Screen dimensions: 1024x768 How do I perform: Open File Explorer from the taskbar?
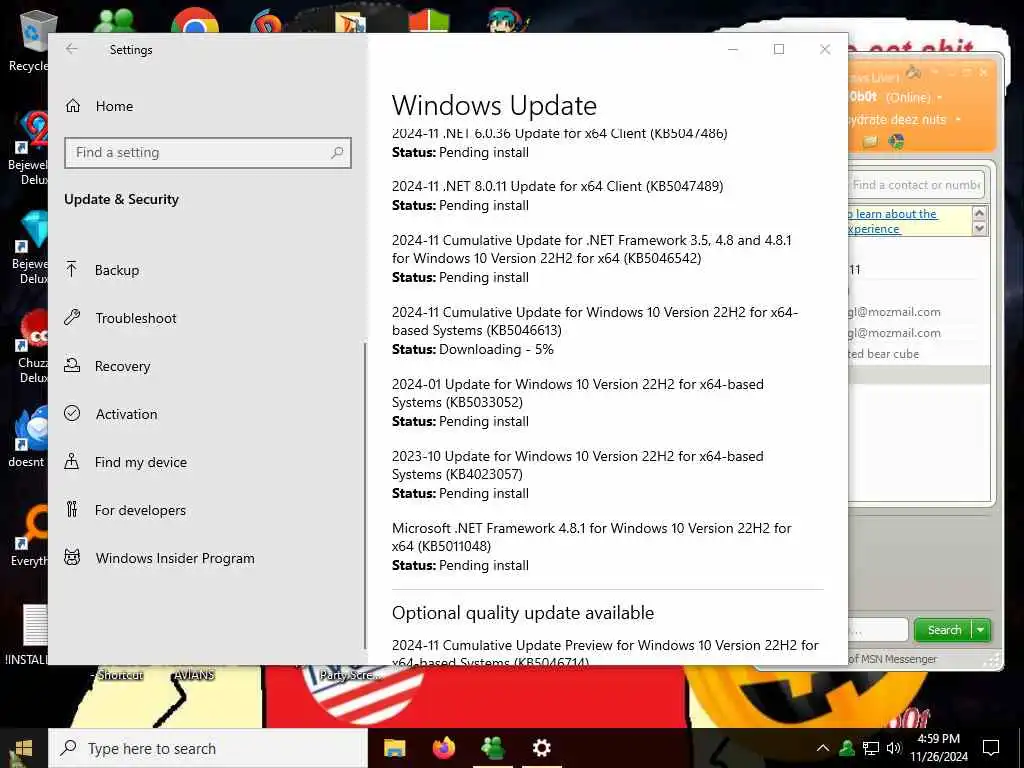[x=394, y=748]
